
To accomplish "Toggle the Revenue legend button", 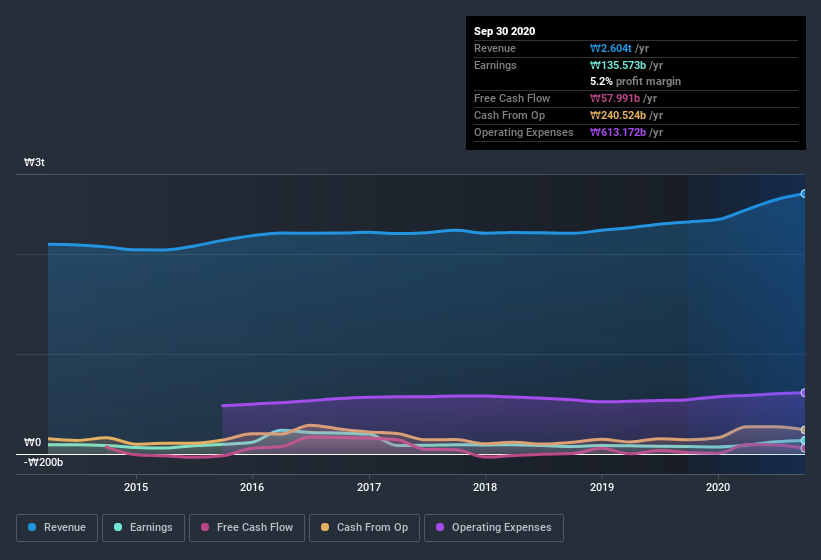I will click(58, 527).
